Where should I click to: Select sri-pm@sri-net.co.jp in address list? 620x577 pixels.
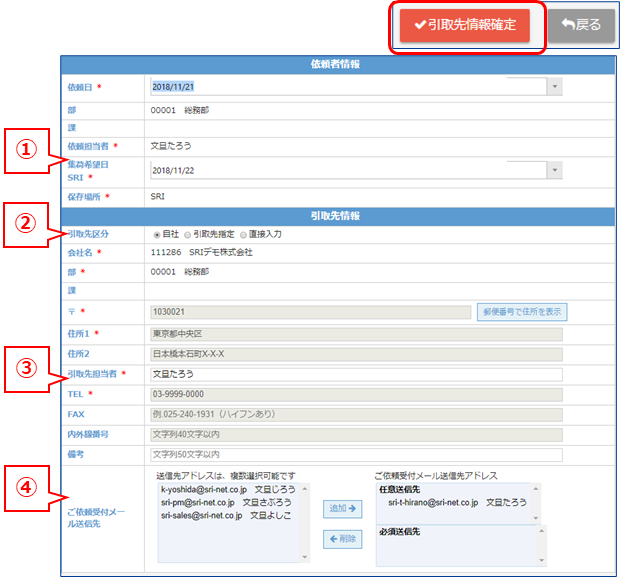point(218,503)
